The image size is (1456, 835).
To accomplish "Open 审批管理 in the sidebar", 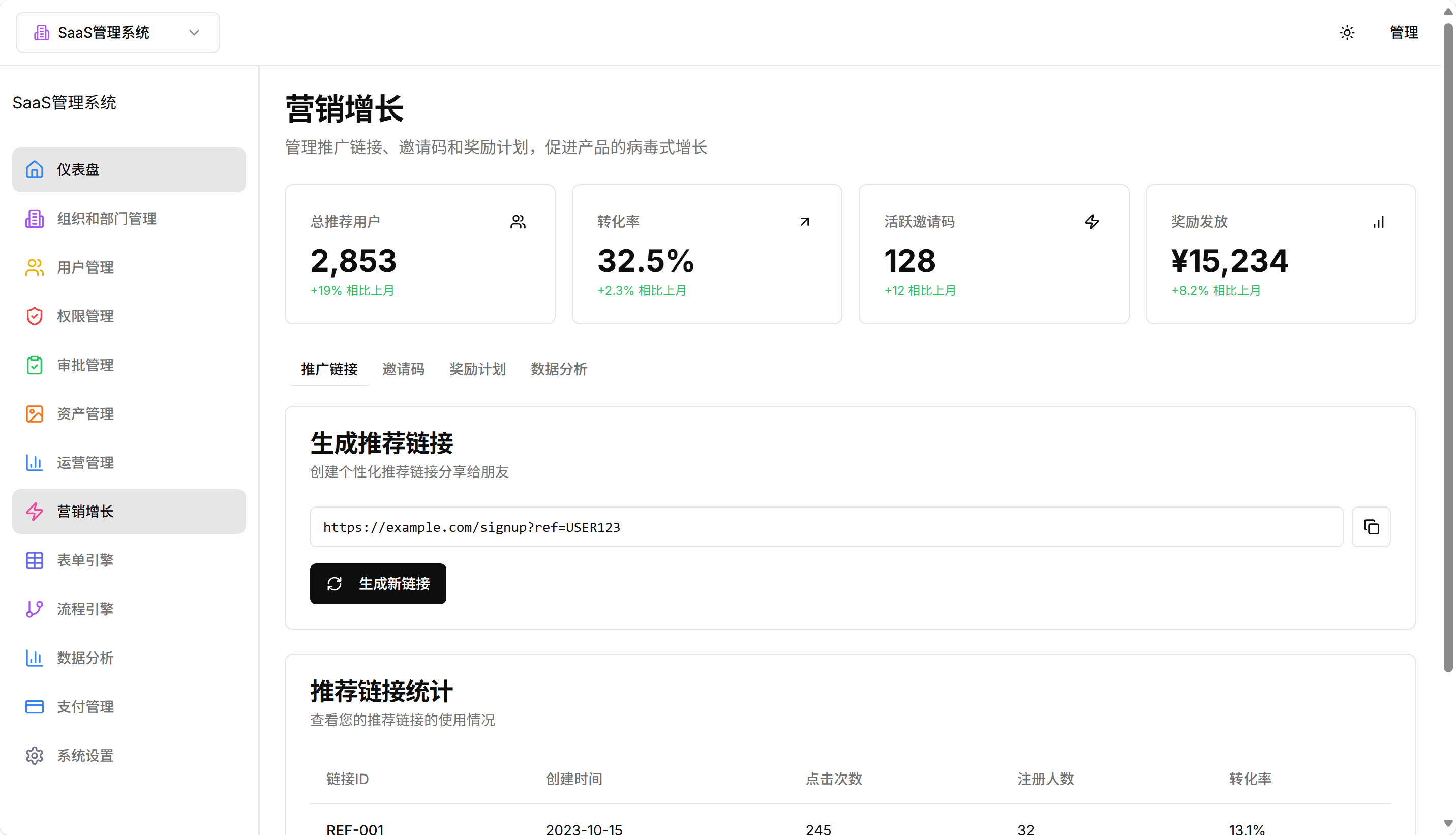I will coord(129,365).
